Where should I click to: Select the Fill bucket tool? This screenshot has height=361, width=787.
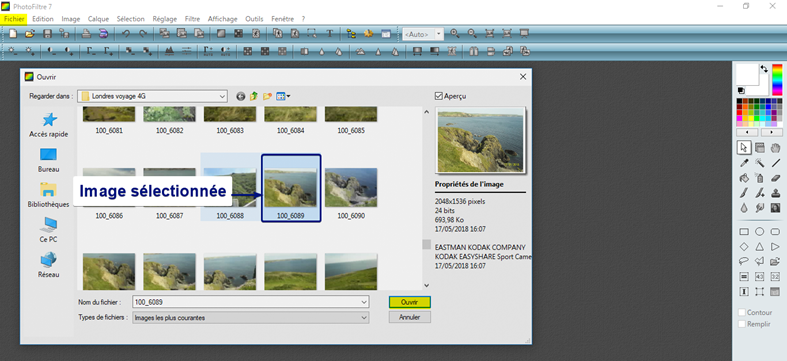pos(744,178)
